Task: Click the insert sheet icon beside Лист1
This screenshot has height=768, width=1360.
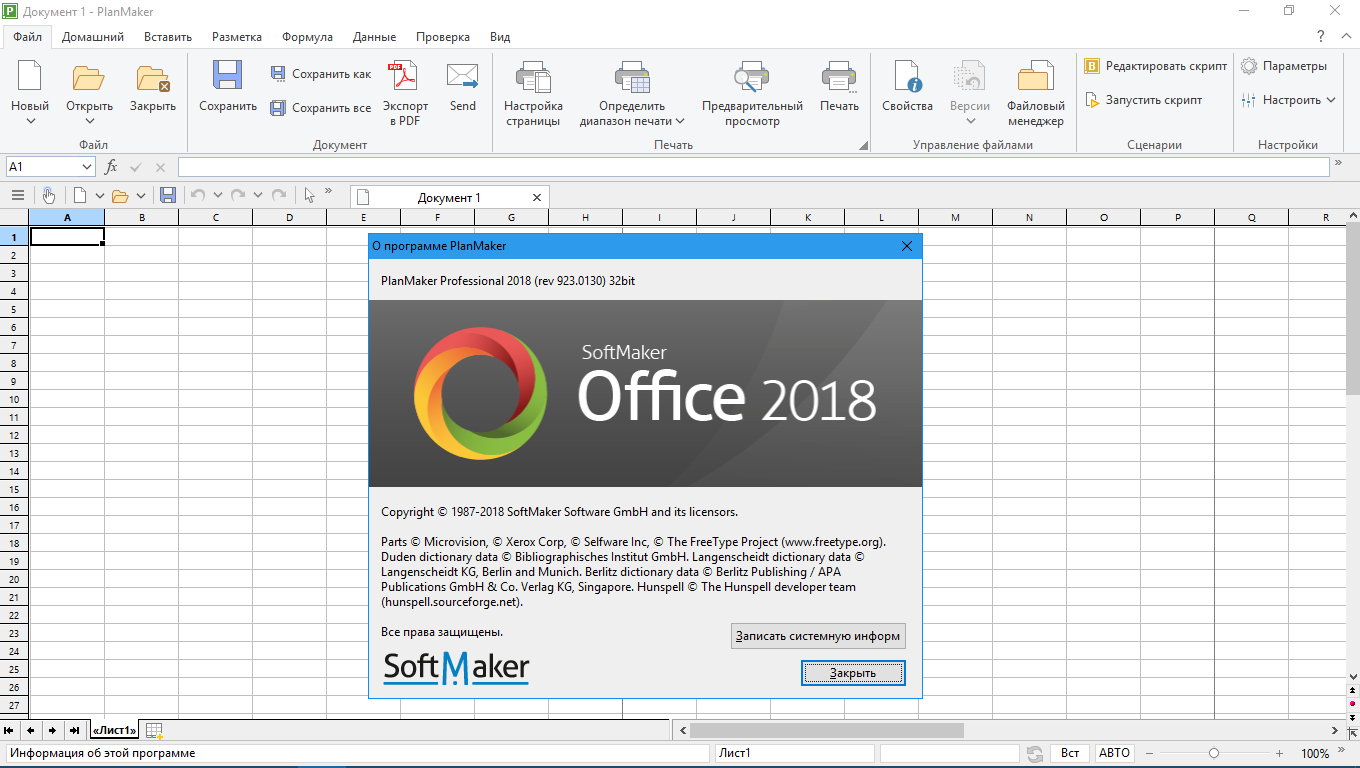Action: (x=154, y=731)
